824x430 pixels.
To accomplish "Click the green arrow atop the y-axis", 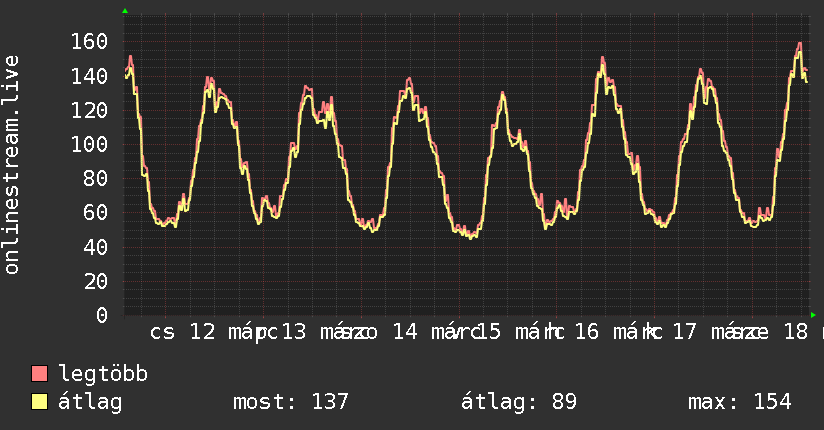I will (x=125, y=11).
